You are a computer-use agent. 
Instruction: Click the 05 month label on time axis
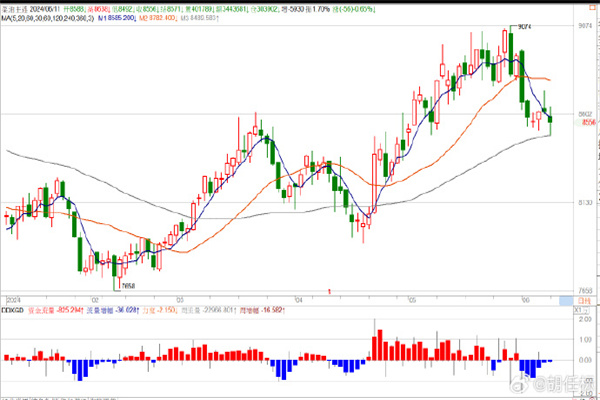point(411,299)
